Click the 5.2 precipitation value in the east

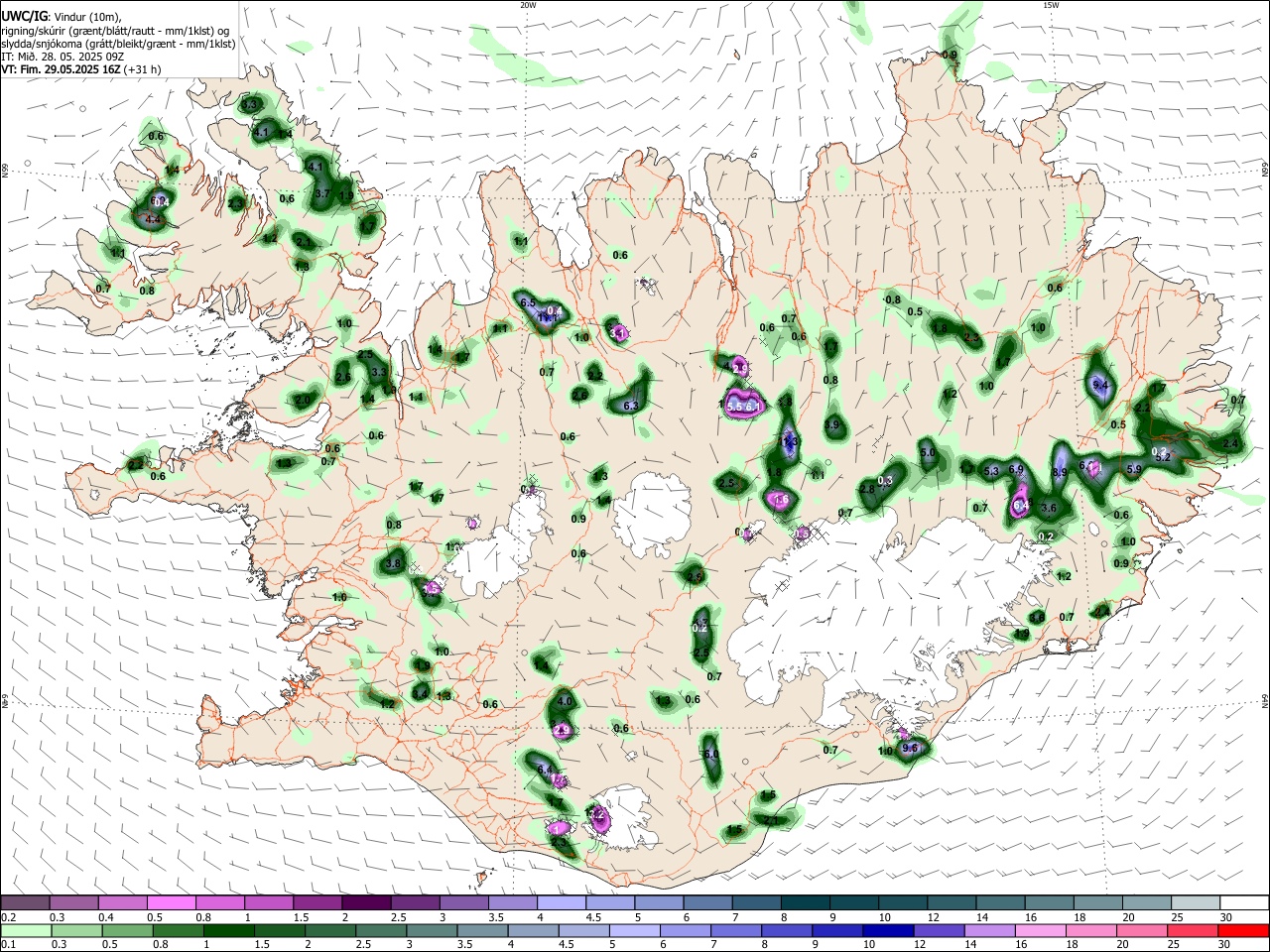click(1165, 457)
